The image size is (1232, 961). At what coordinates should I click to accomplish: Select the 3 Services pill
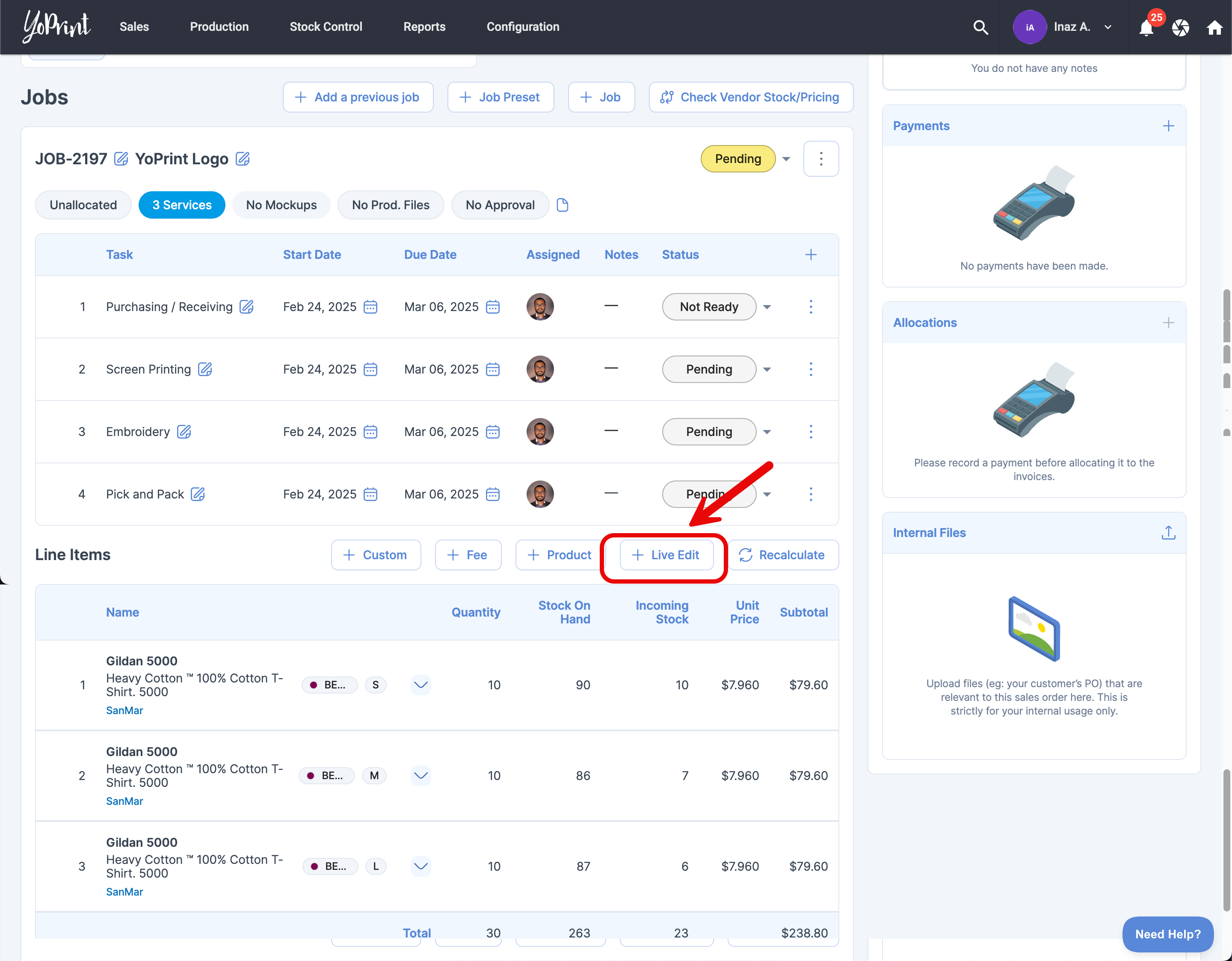[182, 205]
